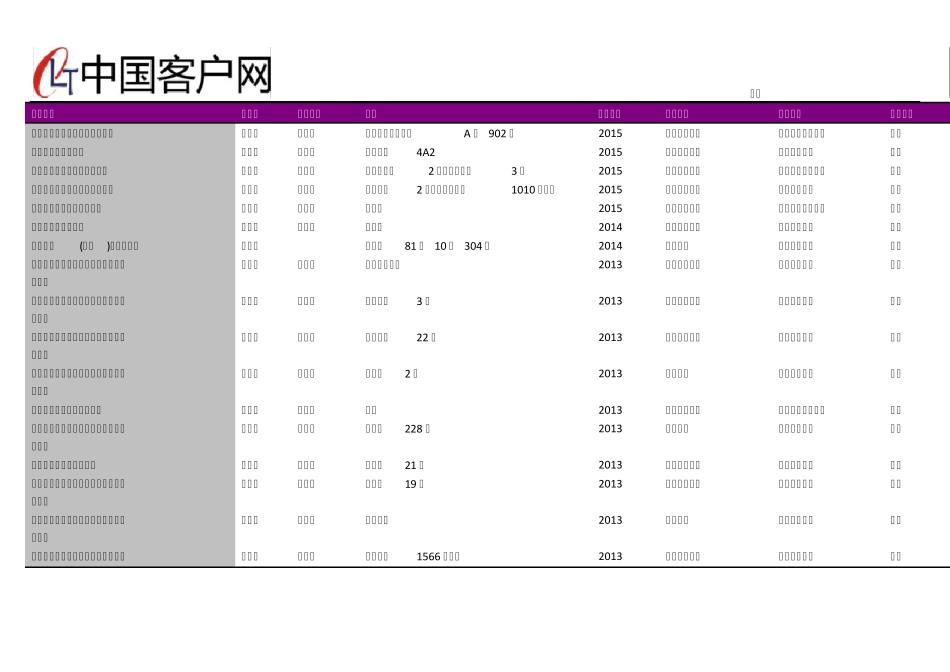Click 2013 in the 19 row
Screen dimensions: 950x672
610,484
